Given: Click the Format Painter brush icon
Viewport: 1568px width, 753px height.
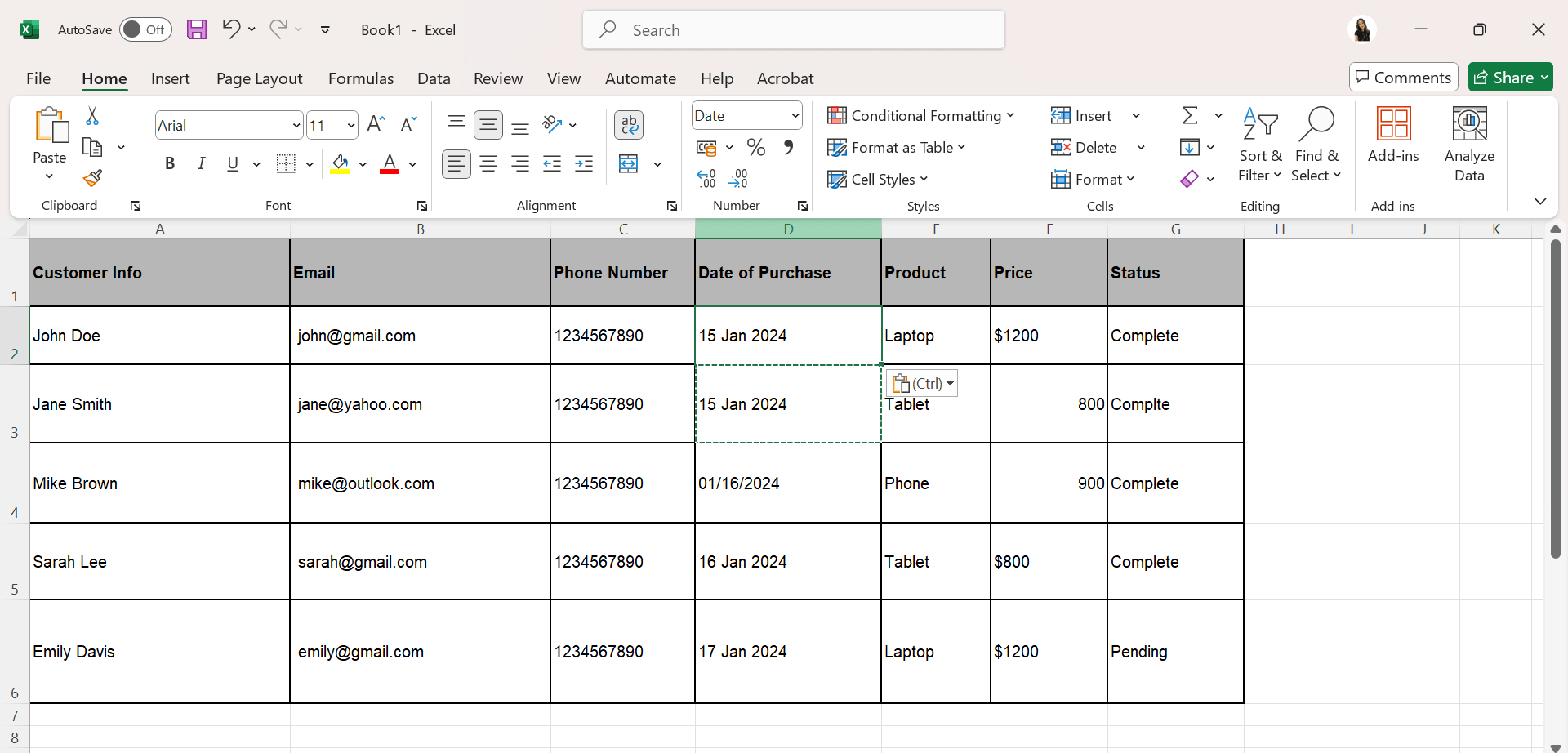Looking at the screenshot, I should (92, 178).
